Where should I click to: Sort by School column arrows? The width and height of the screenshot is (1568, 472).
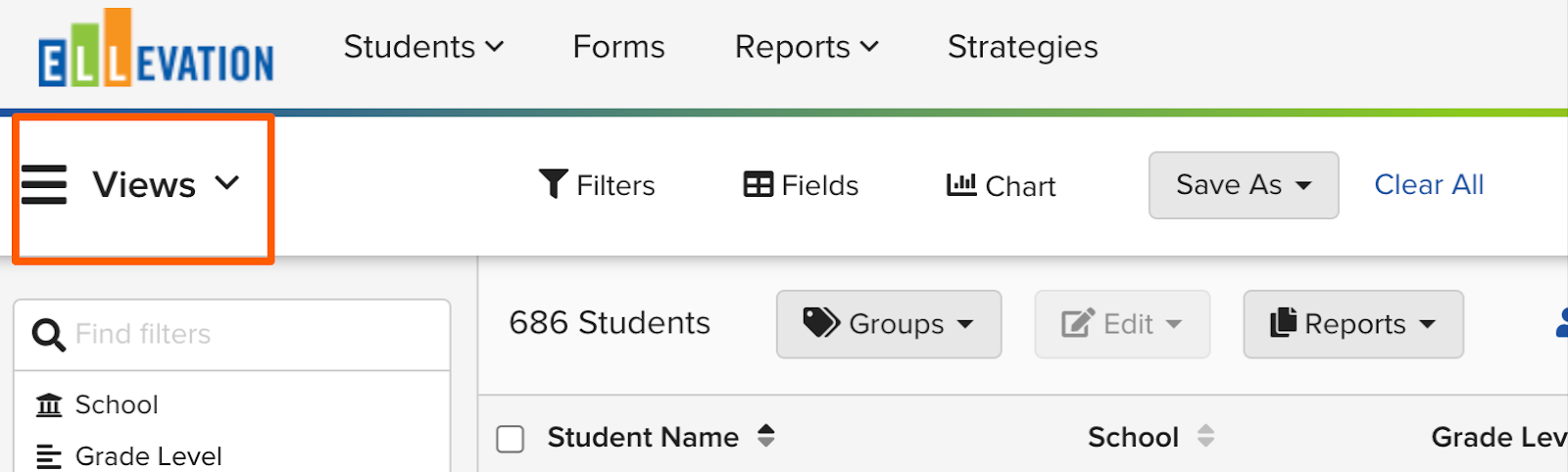pos(1205,436)
